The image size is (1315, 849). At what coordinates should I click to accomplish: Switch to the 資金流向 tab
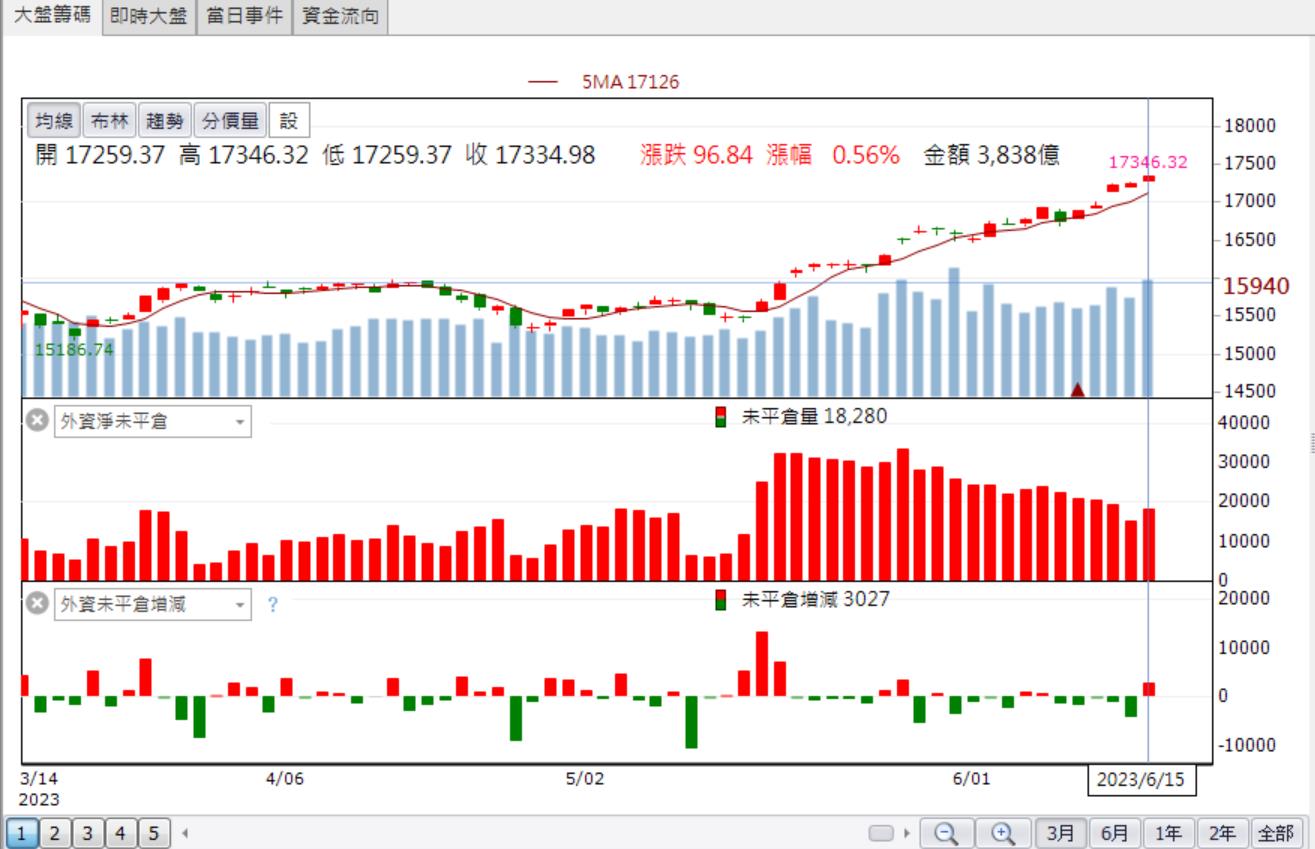tap(340, 17)
